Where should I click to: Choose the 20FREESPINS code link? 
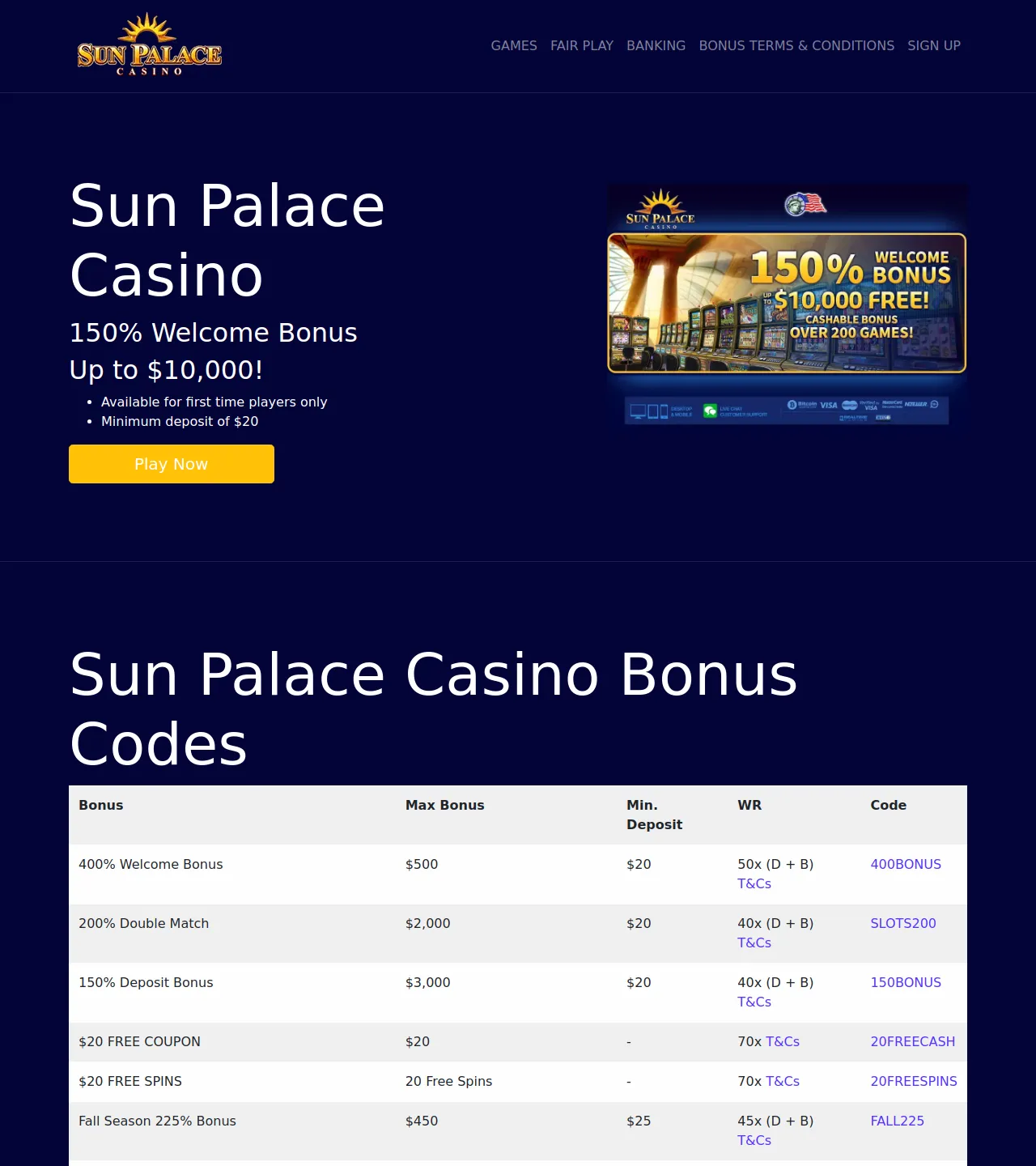click(914, 1081)
